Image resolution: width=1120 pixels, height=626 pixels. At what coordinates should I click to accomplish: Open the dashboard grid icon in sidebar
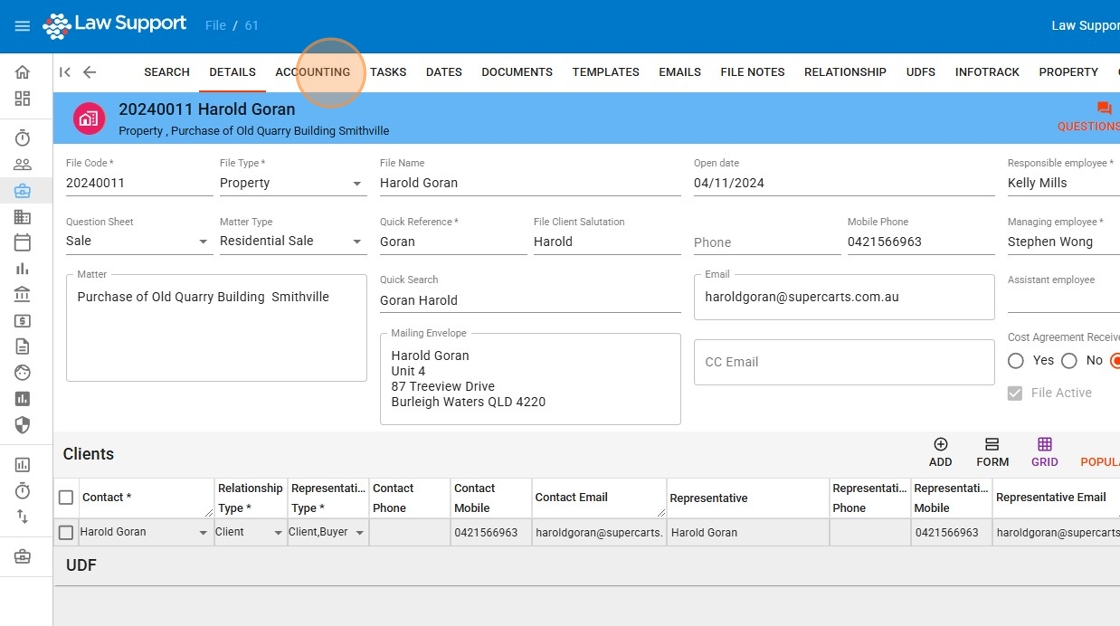[x=22, y=99]
